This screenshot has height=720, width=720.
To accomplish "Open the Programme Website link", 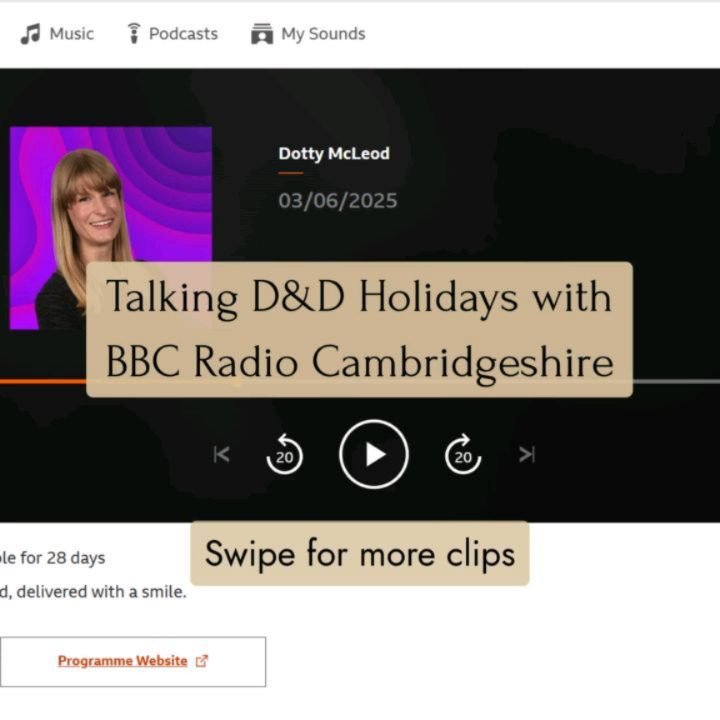I will (x=133, y=662).
